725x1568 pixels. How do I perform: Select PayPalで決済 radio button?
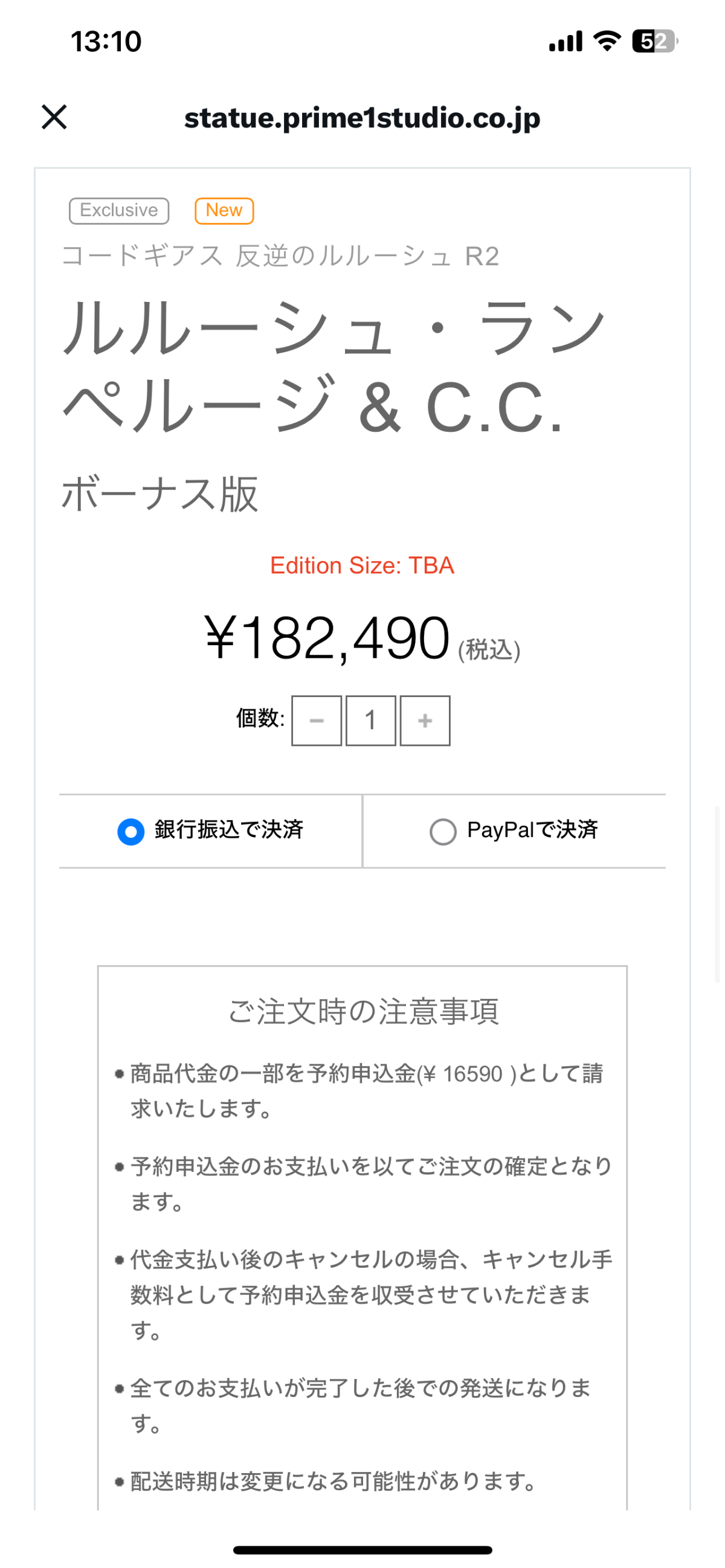pyautogui.click(x=443, y=832)
